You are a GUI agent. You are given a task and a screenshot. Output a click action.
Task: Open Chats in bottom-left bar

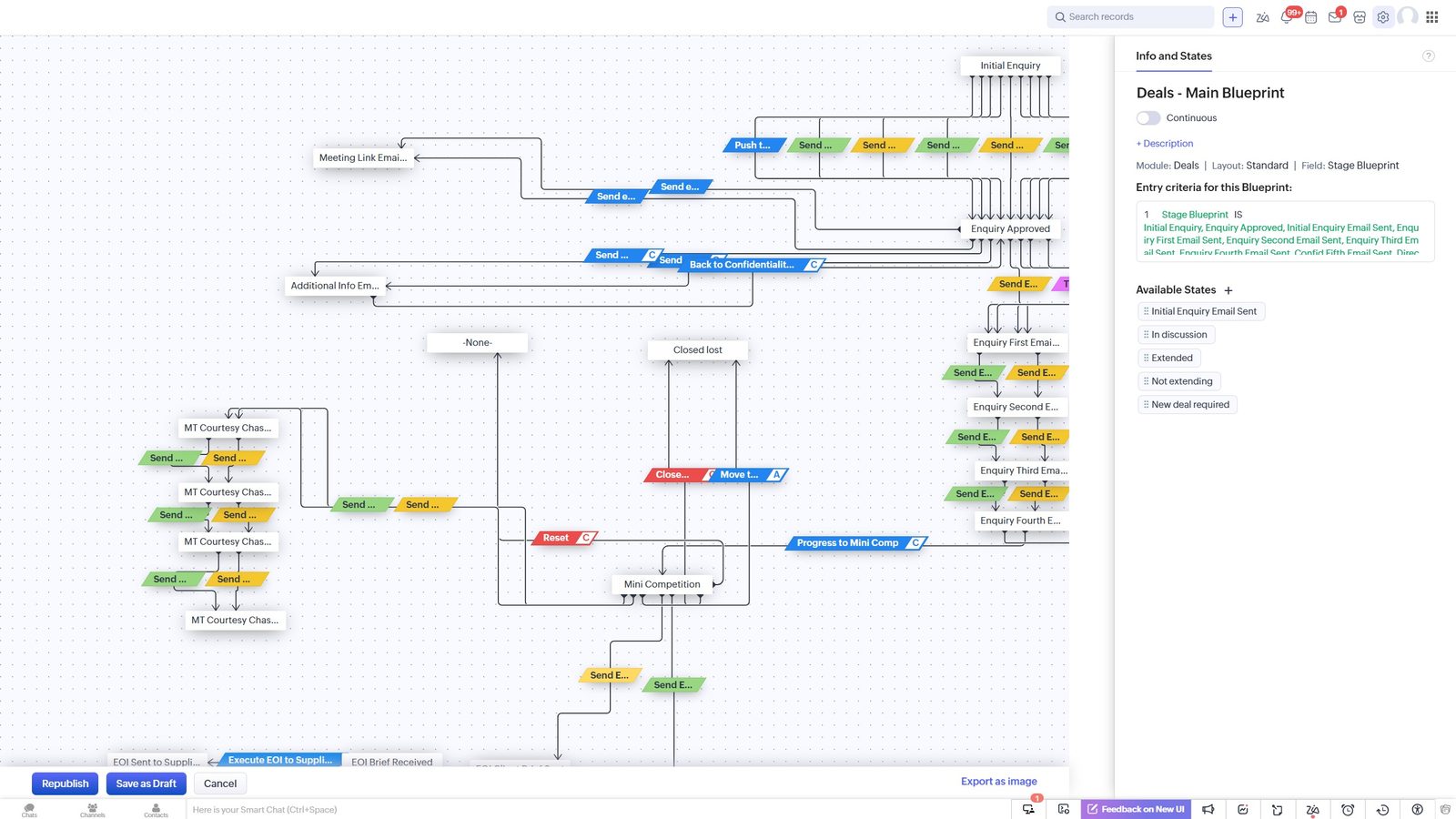point(29,810)
